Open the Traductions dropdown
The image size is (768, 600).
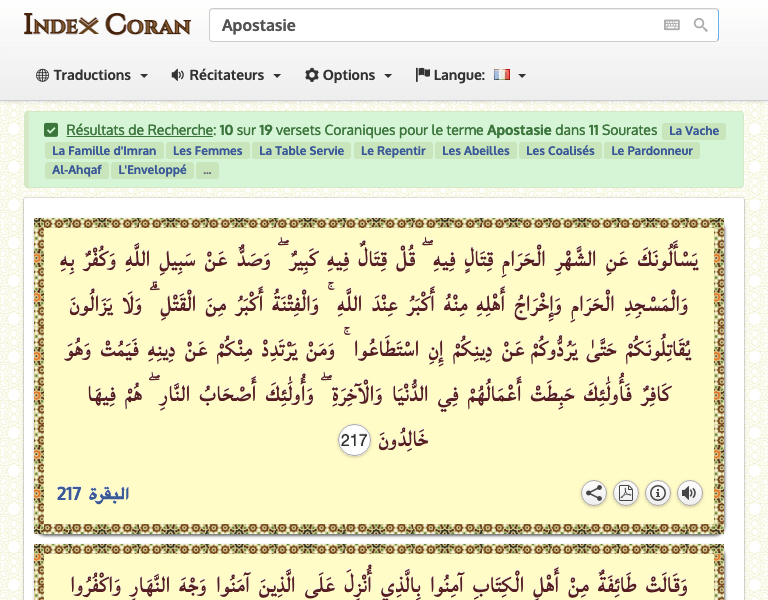pos(92,75)
